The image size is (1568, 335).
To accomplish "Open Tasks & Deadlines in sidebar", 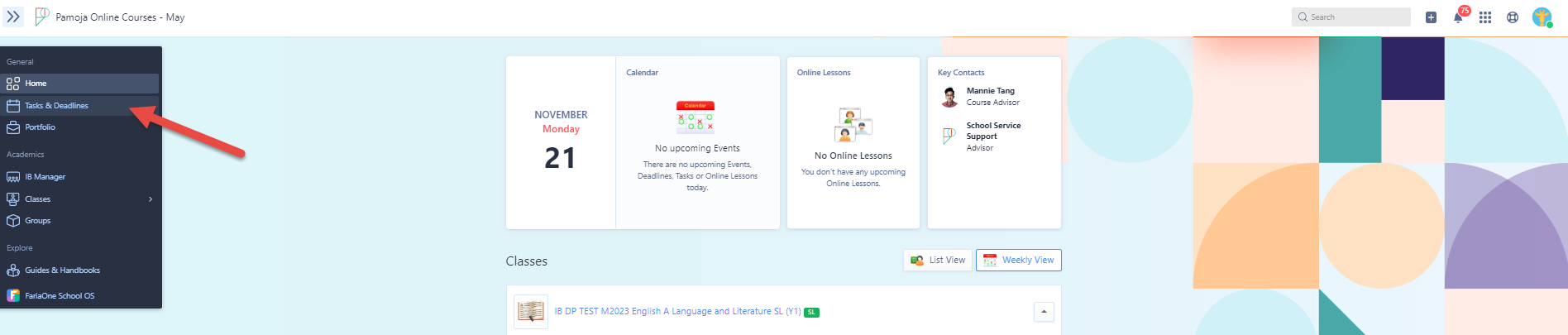I will [x=80, y=106].
